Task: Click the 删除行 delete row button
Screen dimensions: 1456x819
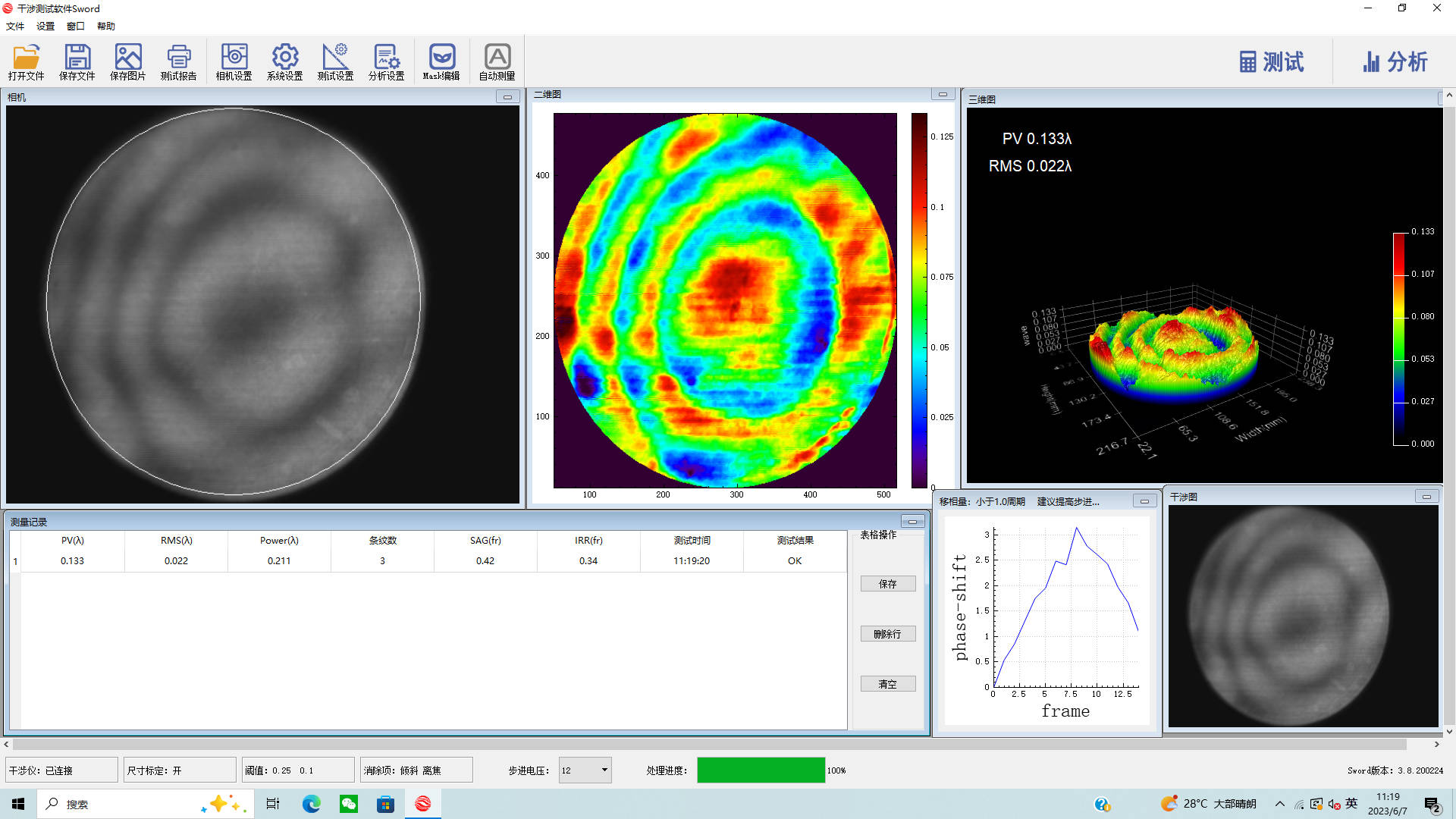Action: click(x=887, y=634)
